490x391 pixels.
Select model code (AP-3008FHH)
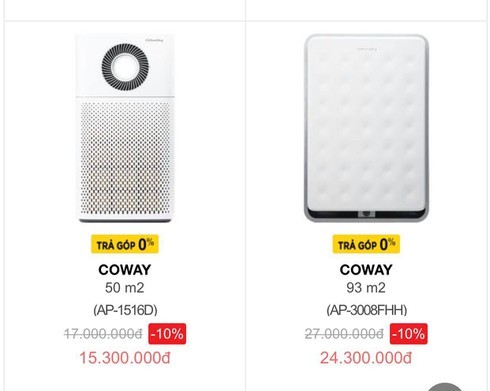click(367, 310)
